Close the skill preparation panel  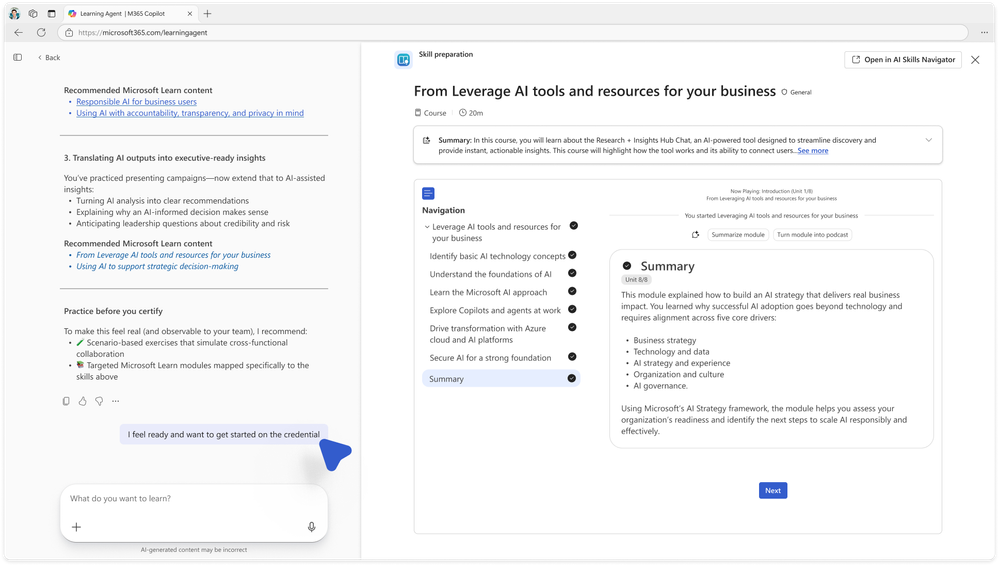point(975,59)
